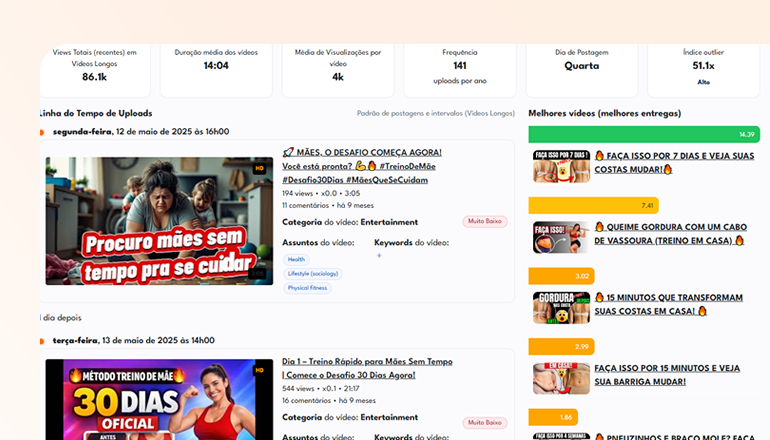Click the yellow 7.41 score bar

593,205
